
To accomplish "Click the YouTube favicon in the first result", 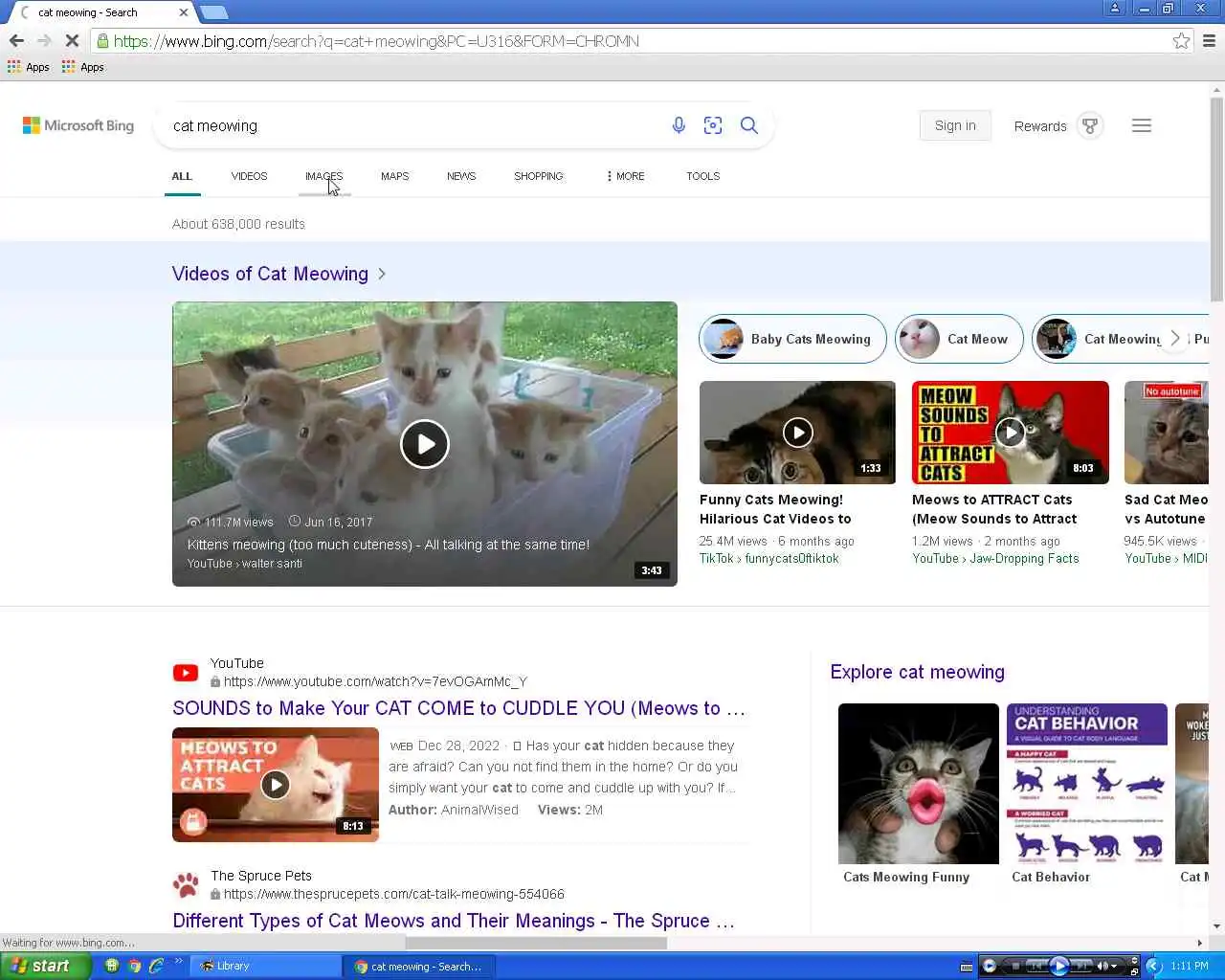I will 186,673.
